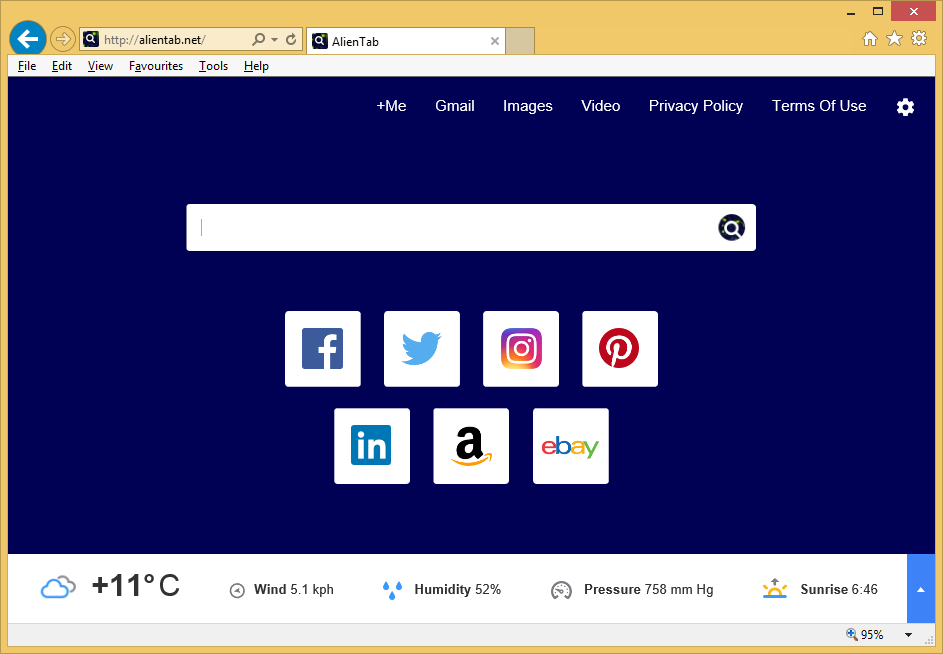Image resolution: width=943 pixels, height=654 pixels.
Task: Click the site favicon in address bar
Action: point(91,40)
